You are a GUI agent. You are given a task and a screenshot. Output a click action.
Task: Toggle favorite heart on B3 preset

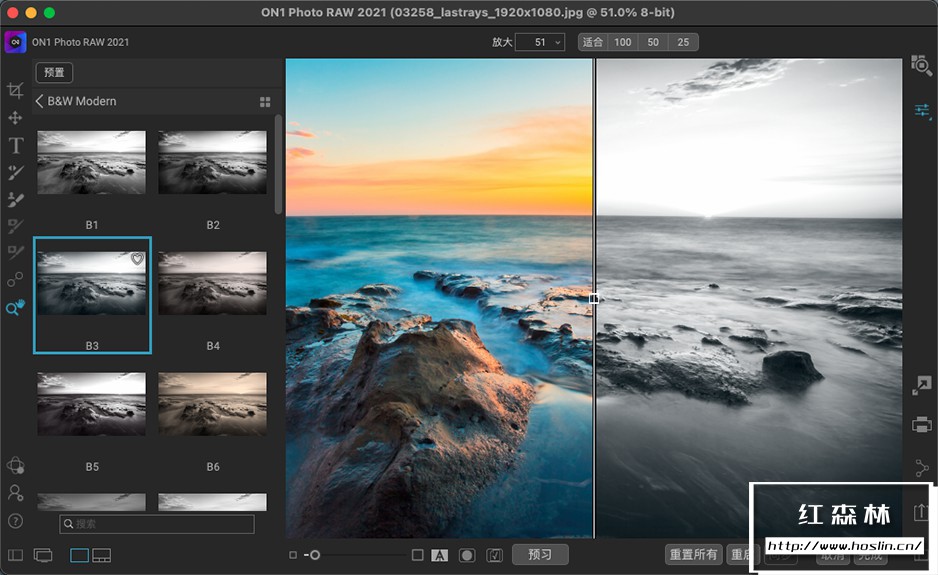click(x=138, y=259)
